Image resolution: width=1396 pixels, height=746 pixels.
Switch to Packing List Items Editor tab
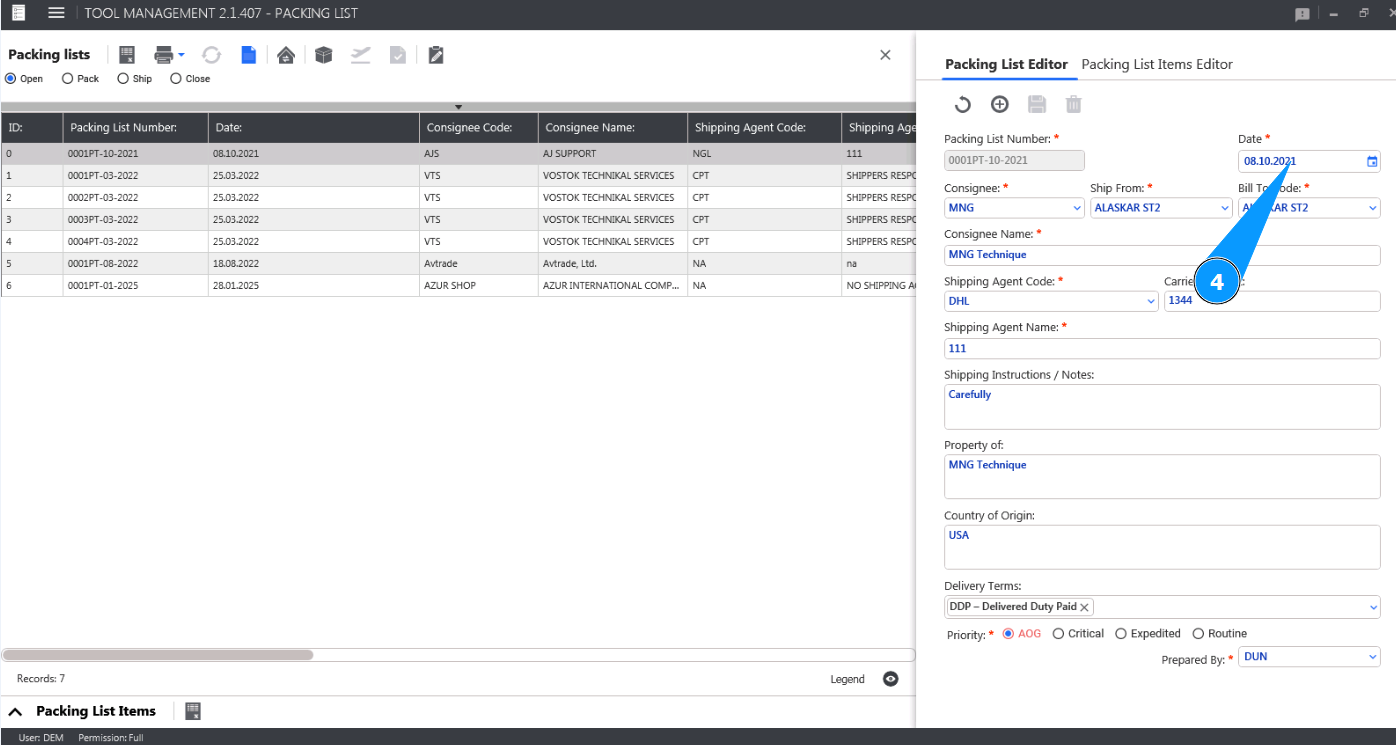point(1157,64)
